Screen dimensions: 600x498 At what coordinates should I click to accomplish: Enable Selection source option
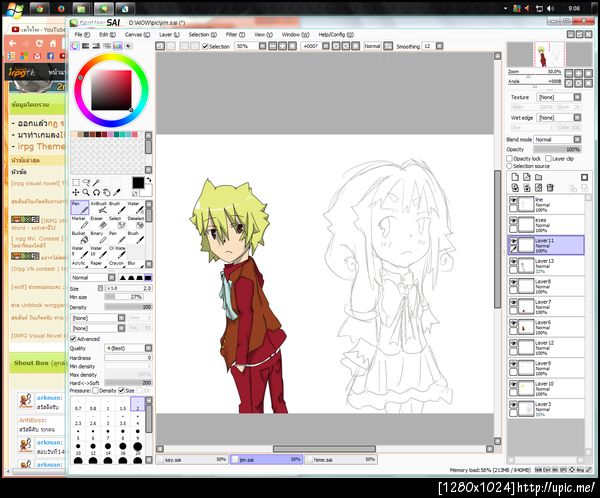pyautogui.click(x=509, y=166)
